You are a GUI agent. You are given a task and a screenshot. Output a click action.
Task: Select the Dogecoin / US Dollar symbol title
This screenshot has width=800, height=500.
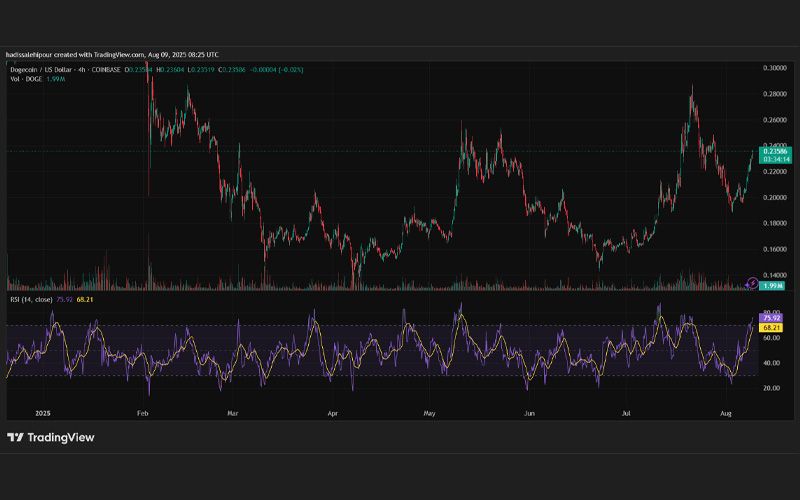pyautogui.click(x=42, y=70)
